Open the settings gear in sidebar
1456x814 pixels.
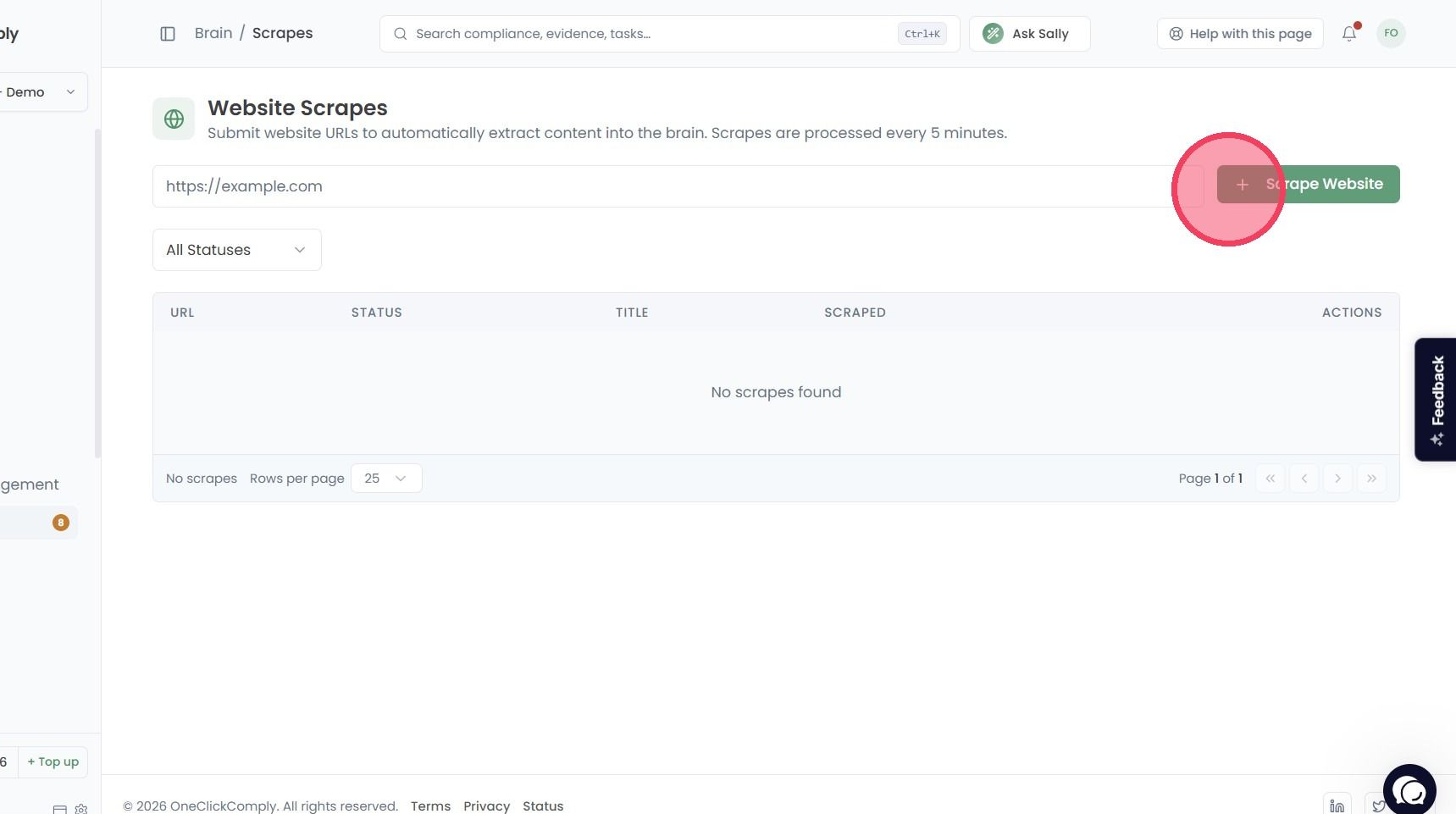click(x=81, y=809)
